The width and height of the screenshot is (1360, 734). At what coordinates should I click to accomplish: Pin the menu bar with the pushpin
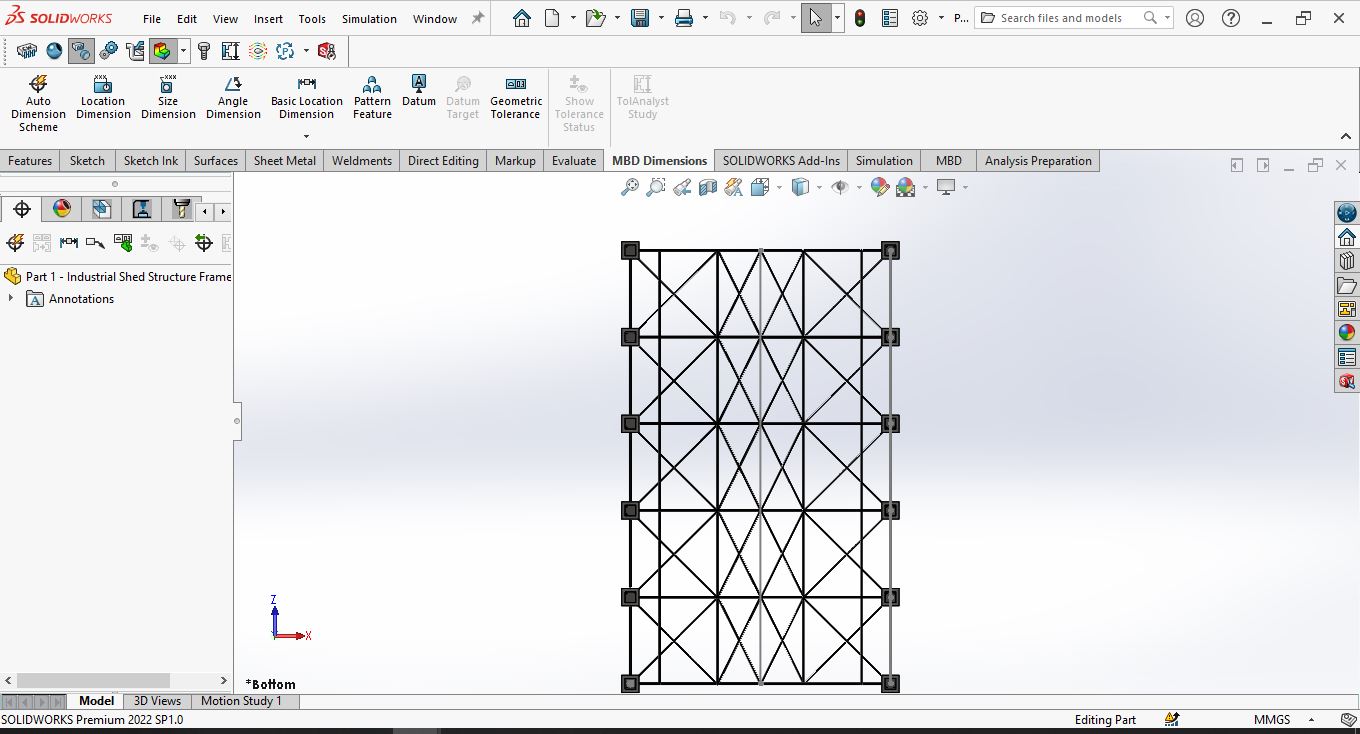tap(478, 18)
